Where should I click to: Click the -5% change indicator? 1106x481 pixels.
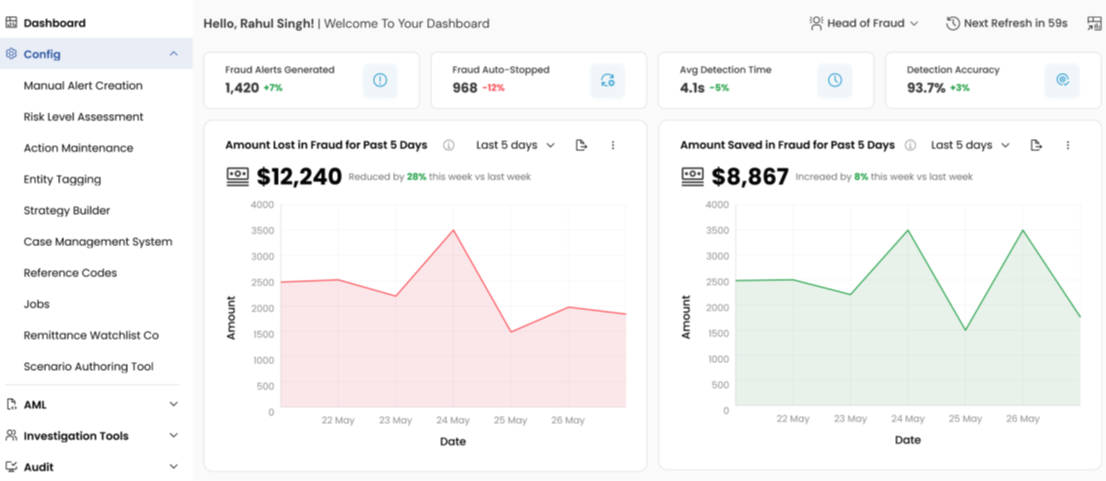[719, 88]
